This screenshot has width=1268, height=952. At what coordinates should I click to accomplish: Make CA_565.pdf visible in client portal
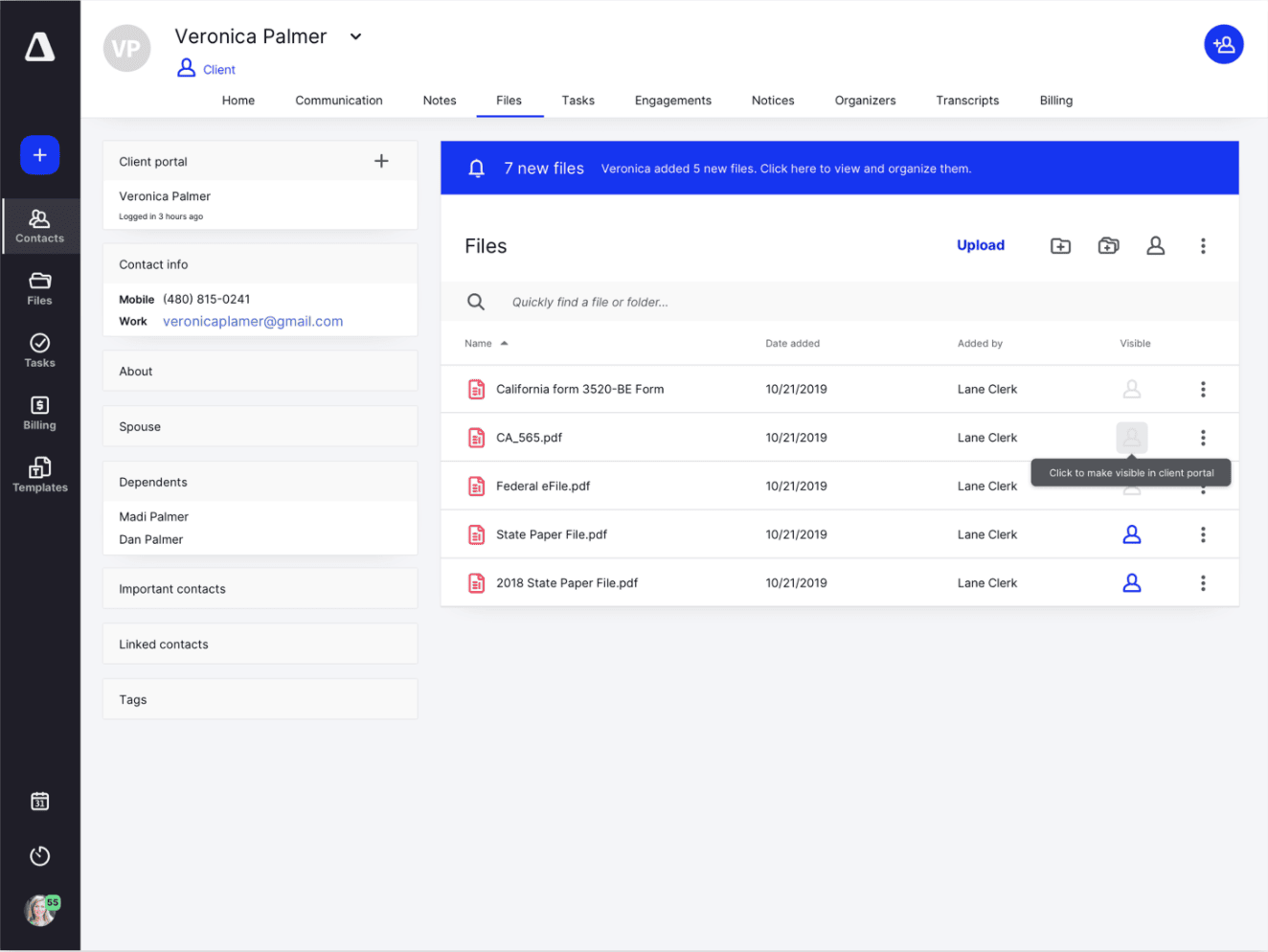pos(1131,437)
